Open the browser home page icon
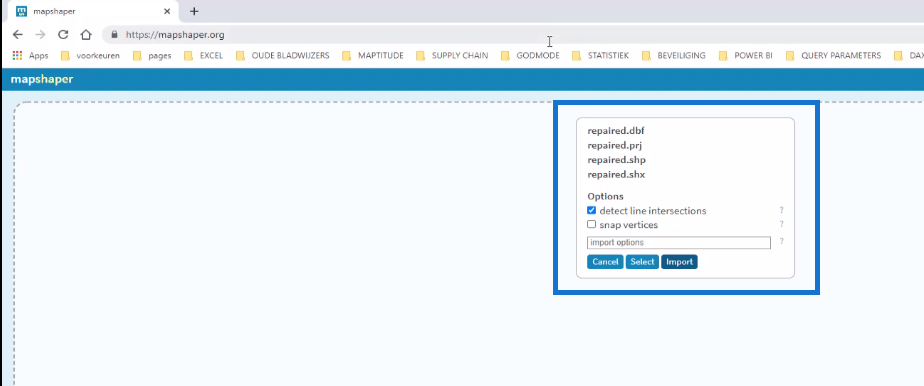 [86, 35]
